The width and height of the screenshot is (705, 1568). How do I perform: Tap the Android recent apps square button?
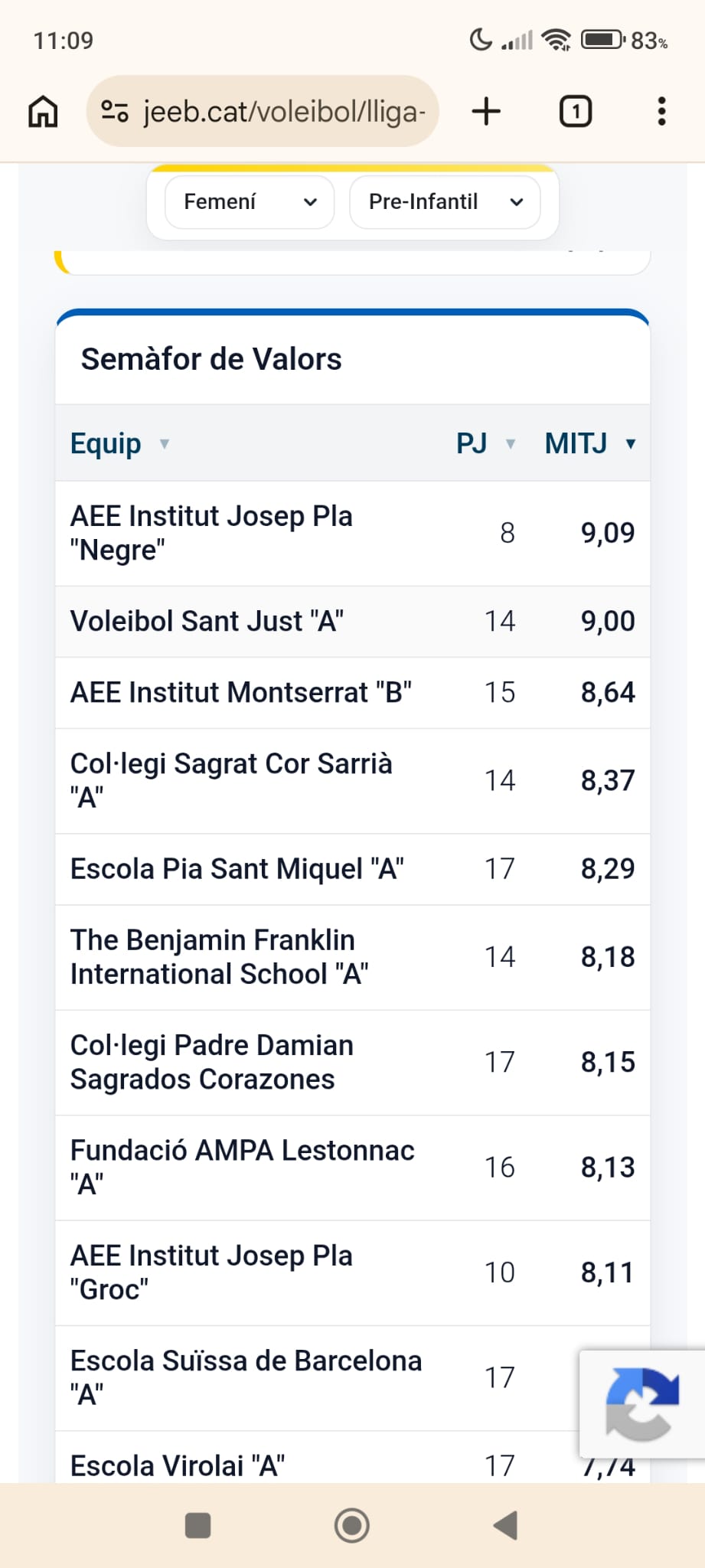(x=198, y=1525)
